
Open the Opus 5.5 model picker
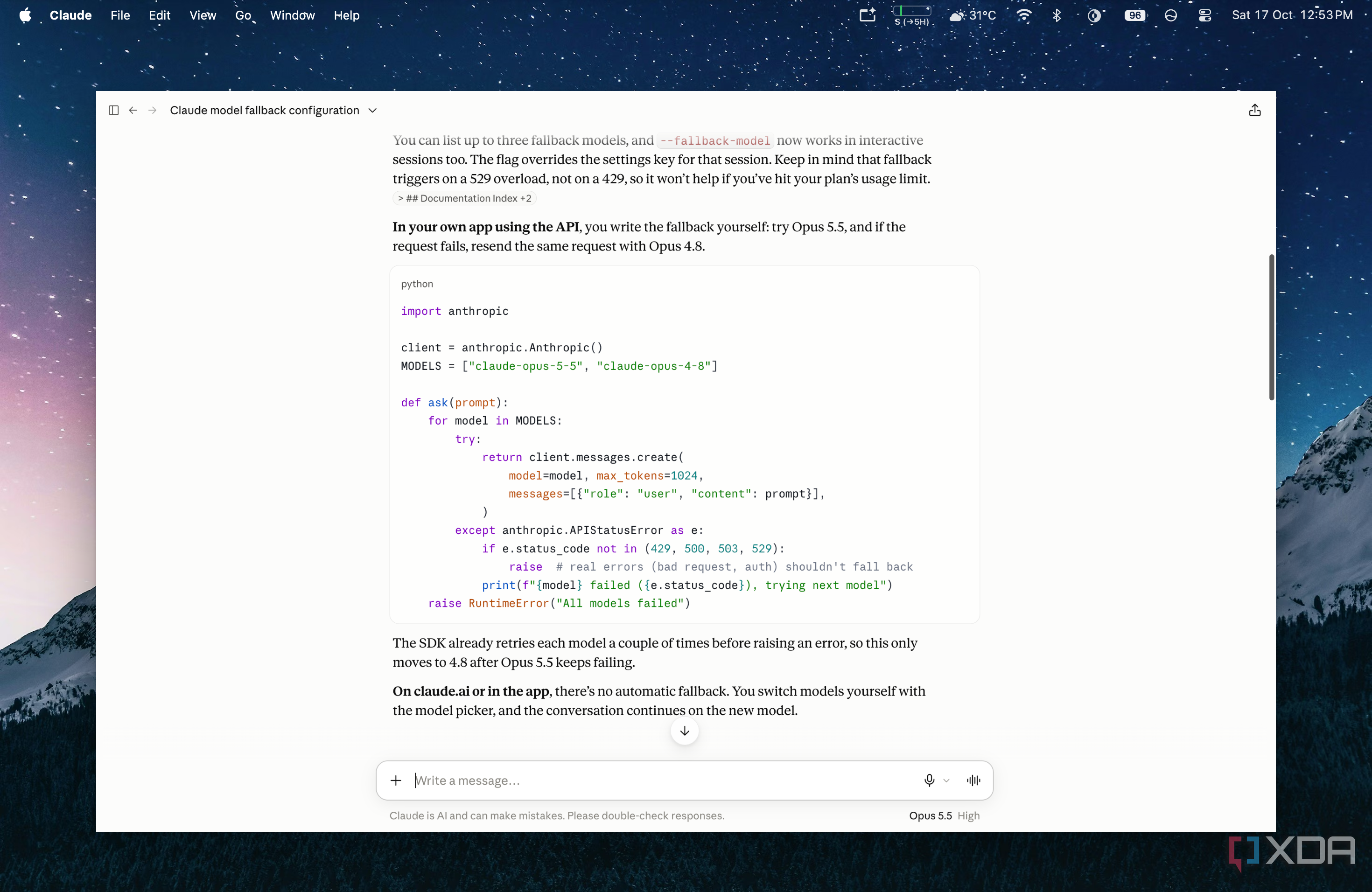click(x=931, y=815)
